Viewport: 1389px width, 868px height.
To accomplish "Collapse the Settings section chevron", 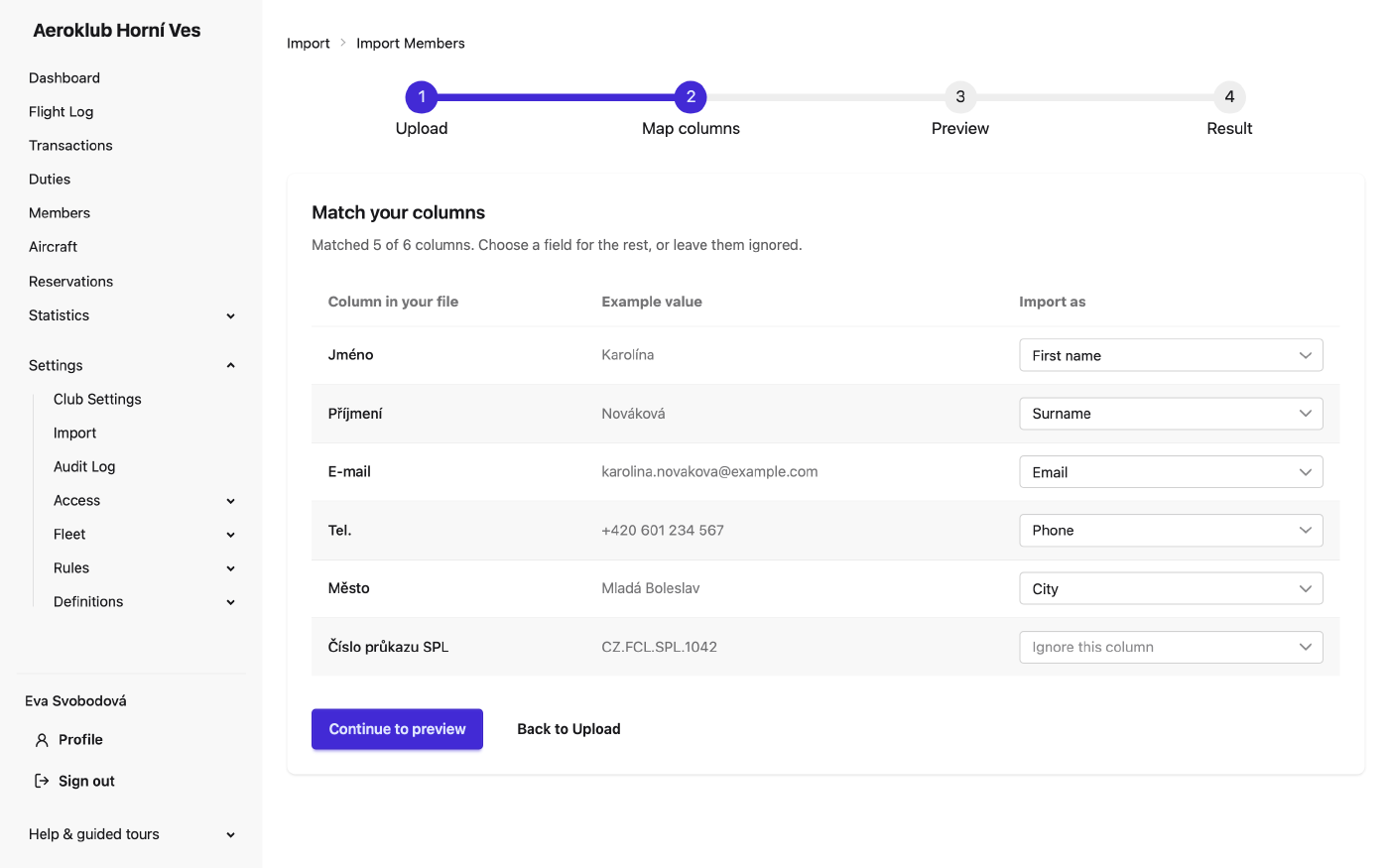I will click(x=231, y=365).
